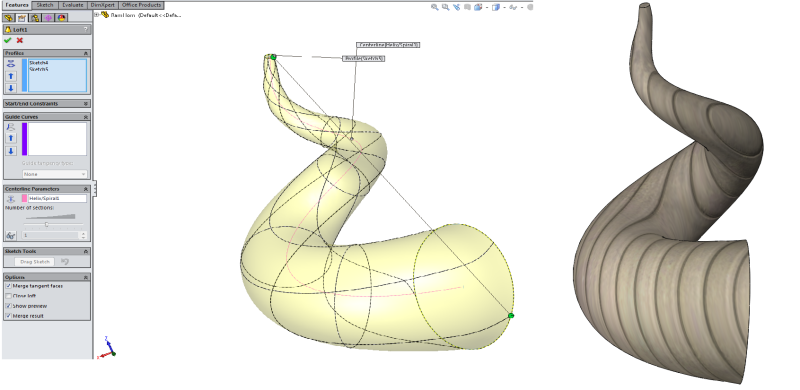This screenshot has height=390, width=800.
Task: Collapse the Centerline Parameters section
Action: (86, 189)
